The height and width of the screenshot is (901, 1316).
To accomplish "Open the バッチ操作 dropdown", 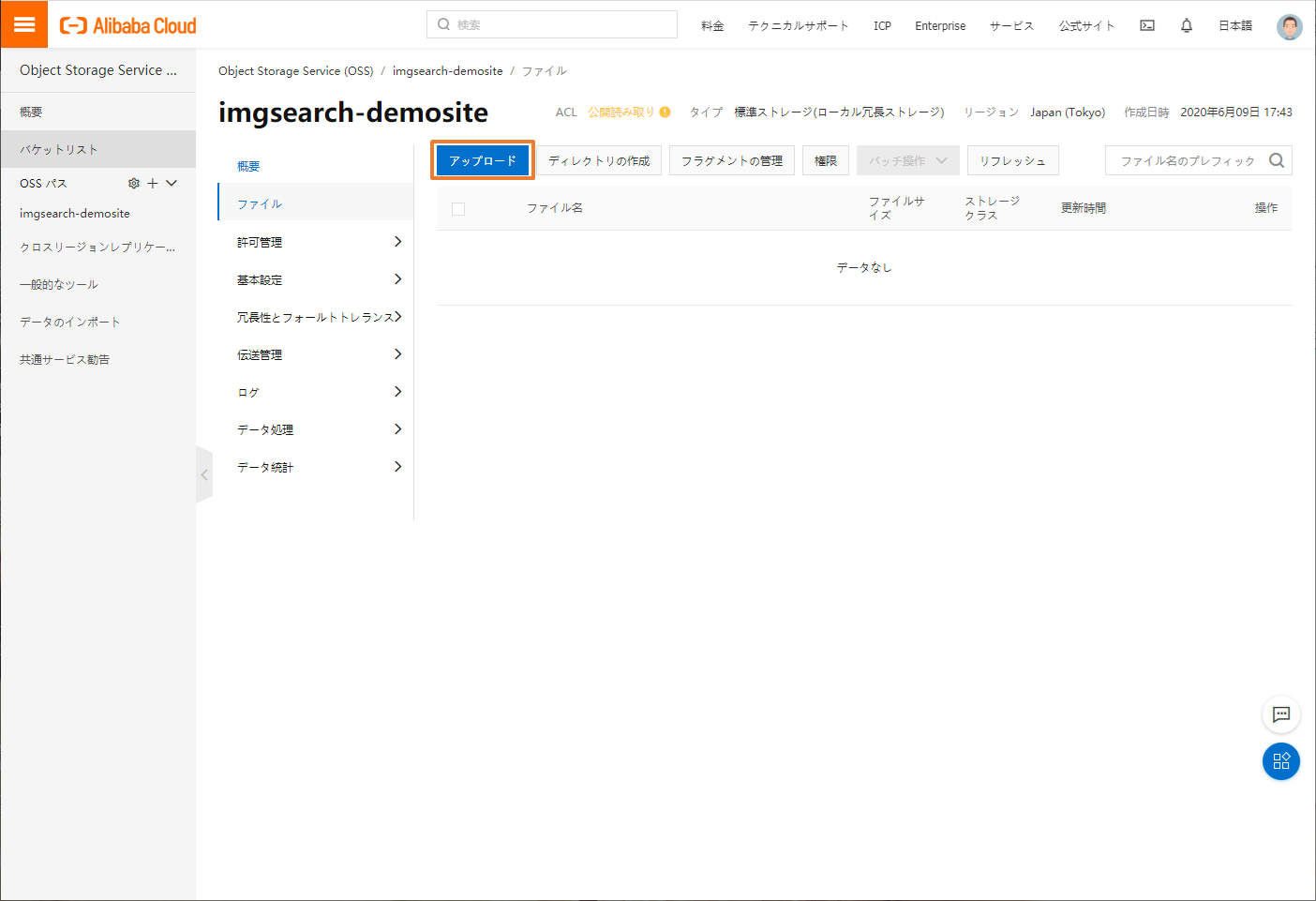I will (x=908, y=160).
